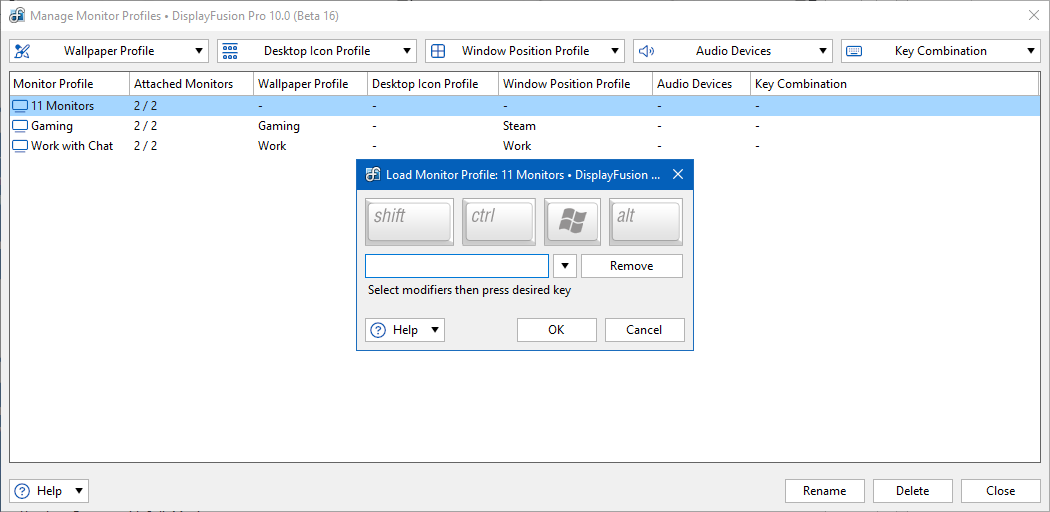Click Steam in Window Position Profile column

[519, 126]
